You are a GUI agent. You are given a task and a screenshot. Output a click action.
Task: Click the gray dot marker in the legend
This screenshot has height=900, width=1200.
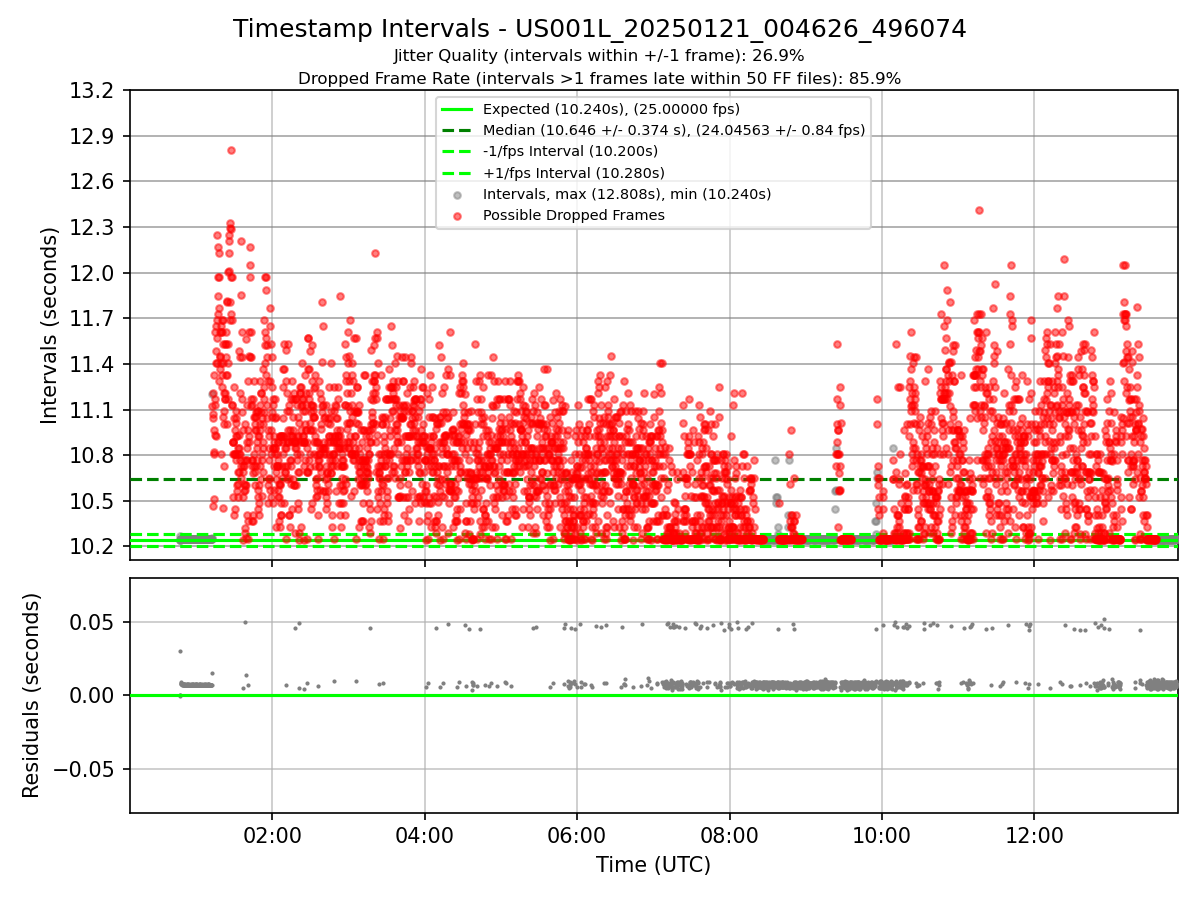pyautogui.click(x=457, y=194)
